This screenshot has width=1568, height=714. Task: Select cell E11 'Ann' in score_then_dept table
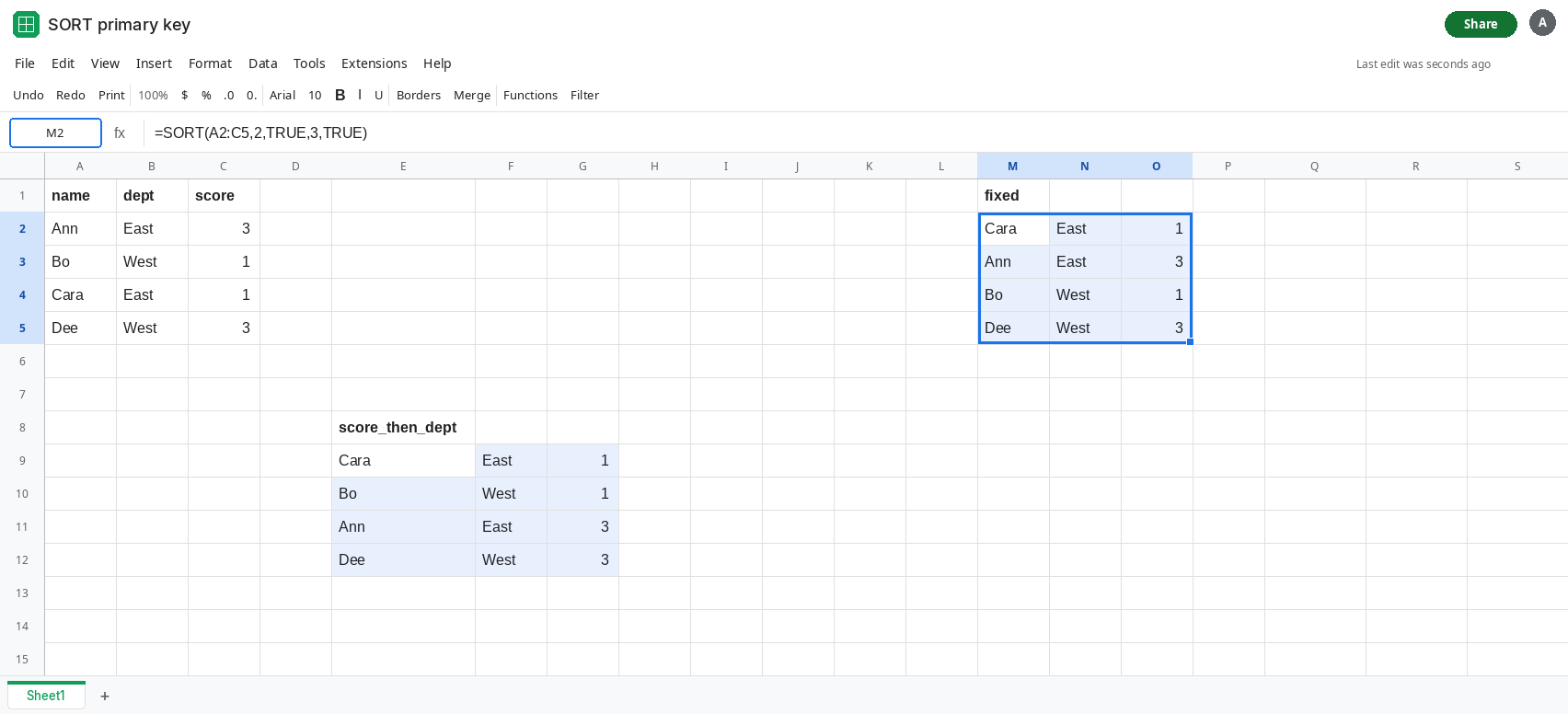click(x=403, y=527)
